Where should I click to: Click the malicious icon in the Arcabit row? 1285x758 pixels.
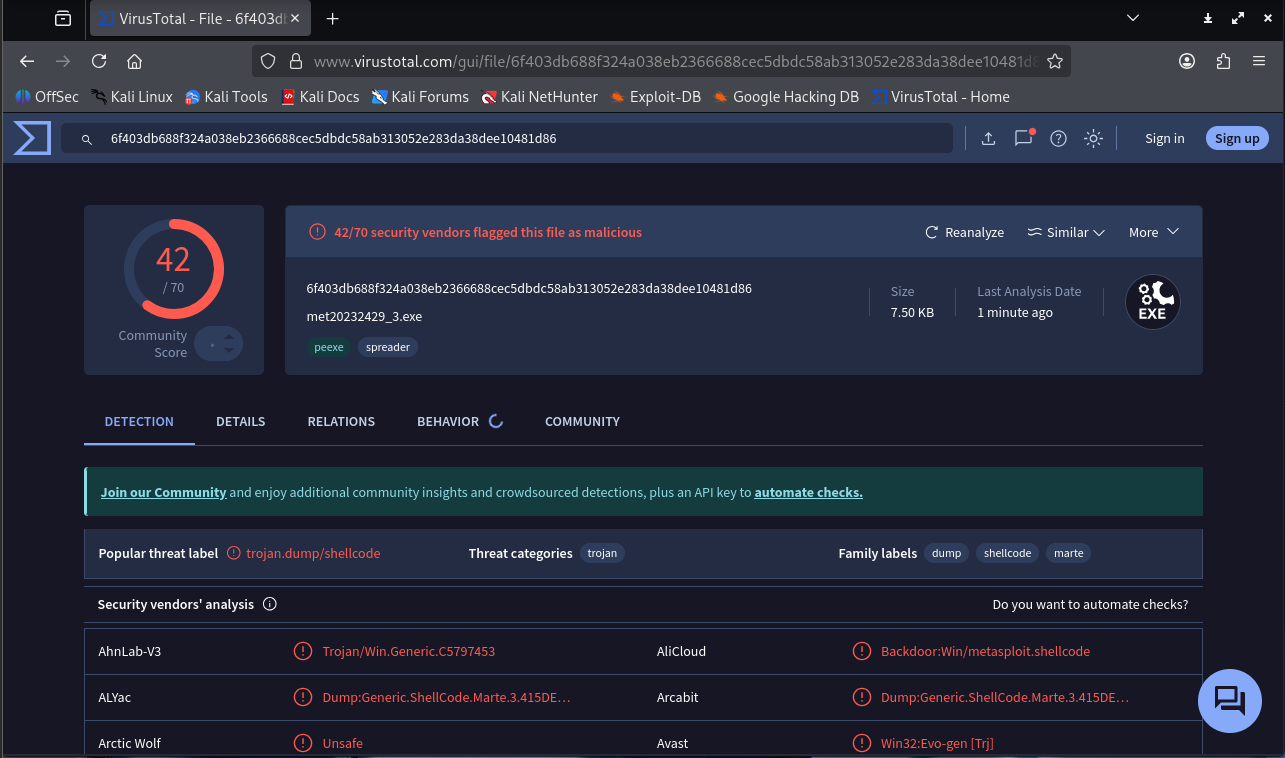tap(861, 697)
